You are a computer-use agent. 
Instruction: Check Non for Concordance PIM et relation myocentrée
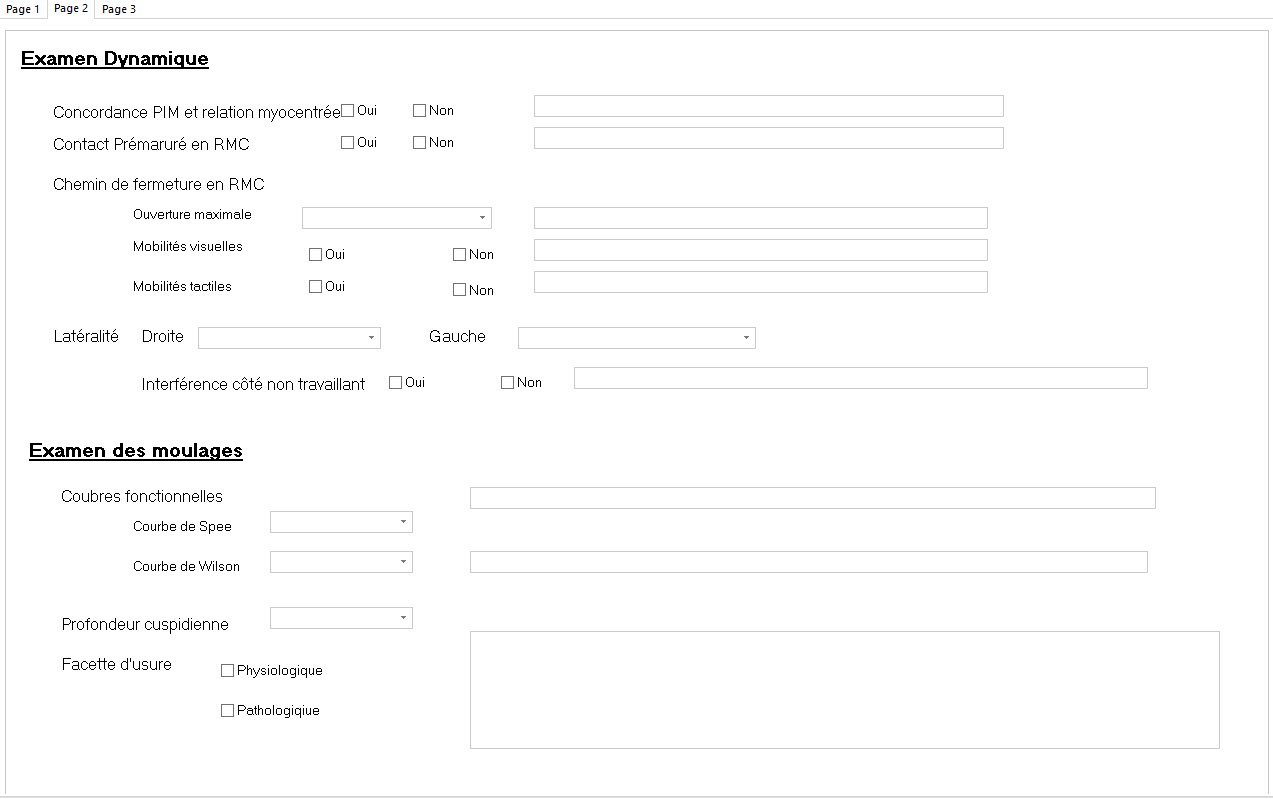(x=420, y=110)
